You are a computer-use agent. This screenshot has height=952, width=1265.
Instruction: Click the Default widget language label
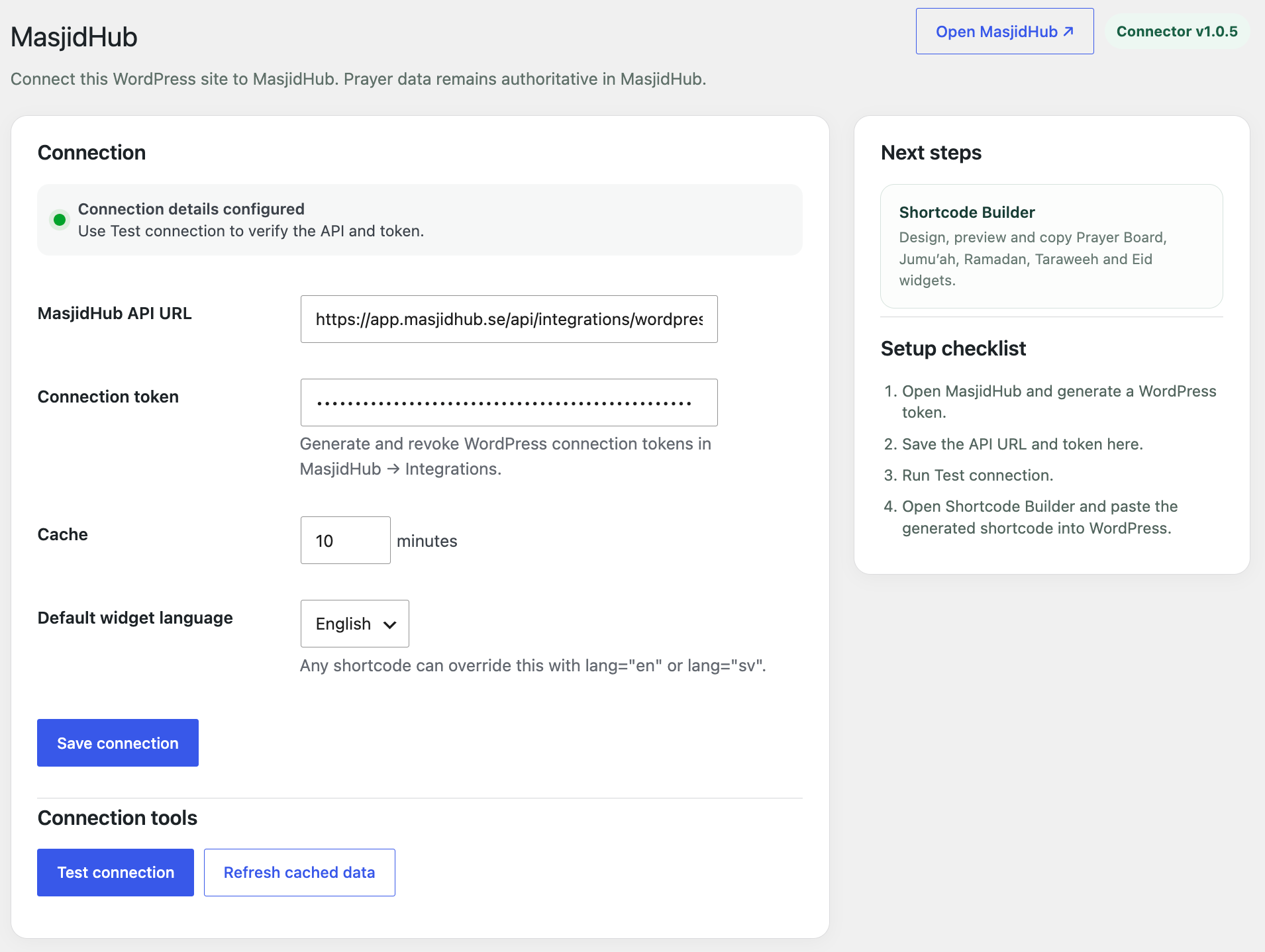135,618
